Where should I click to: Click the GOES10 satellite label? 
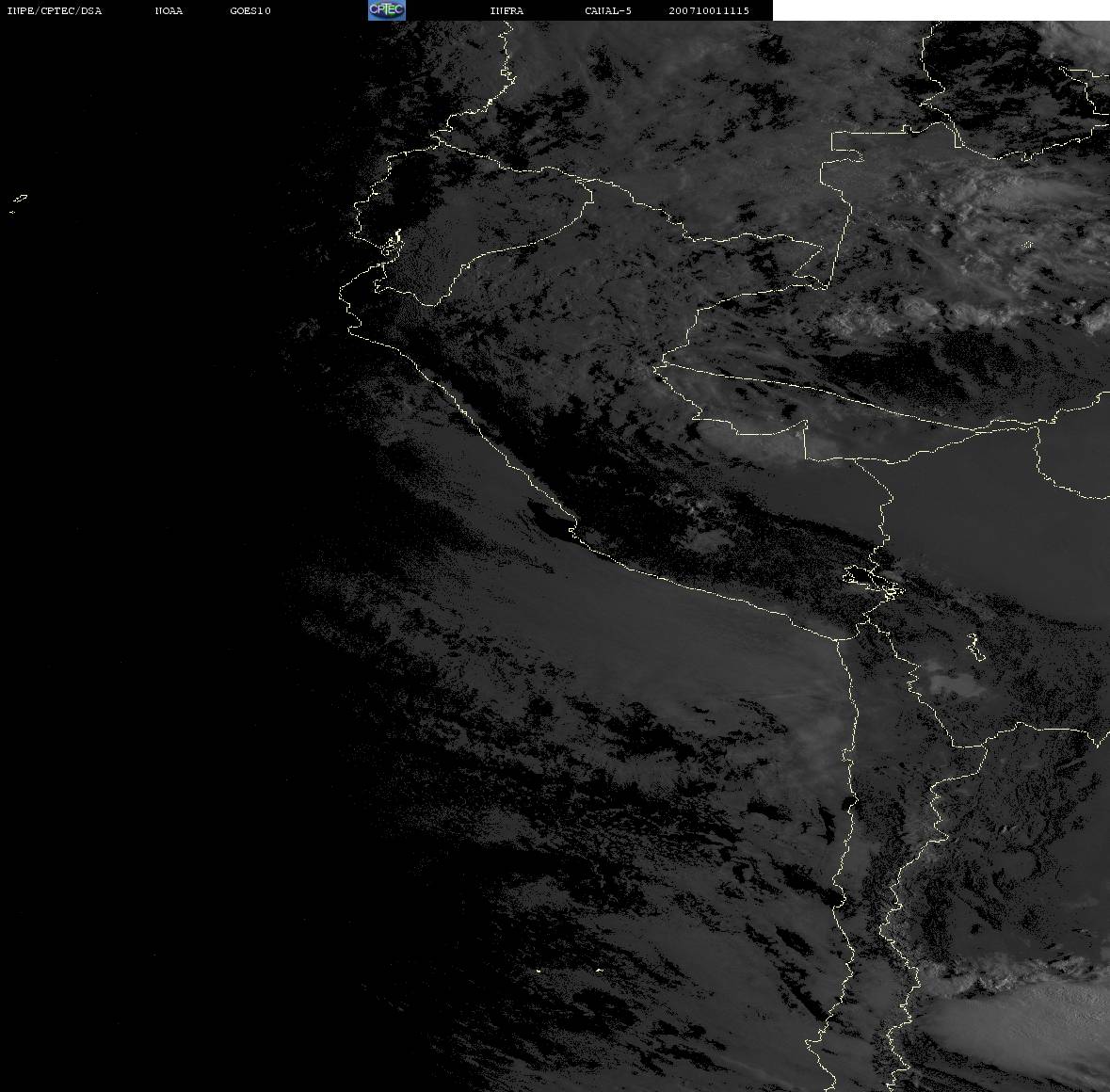(250, 10)
